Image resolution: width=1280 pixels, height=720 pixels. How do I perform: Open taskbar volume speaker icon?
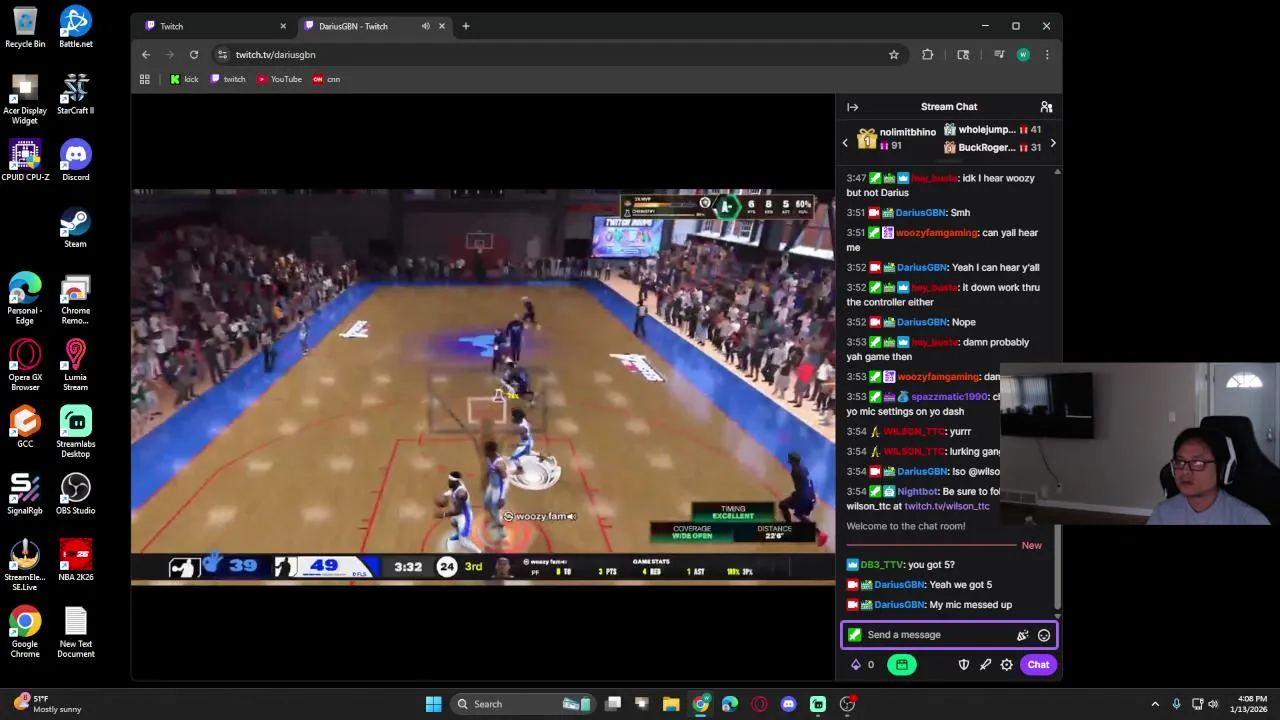(x=1214, y=704)
